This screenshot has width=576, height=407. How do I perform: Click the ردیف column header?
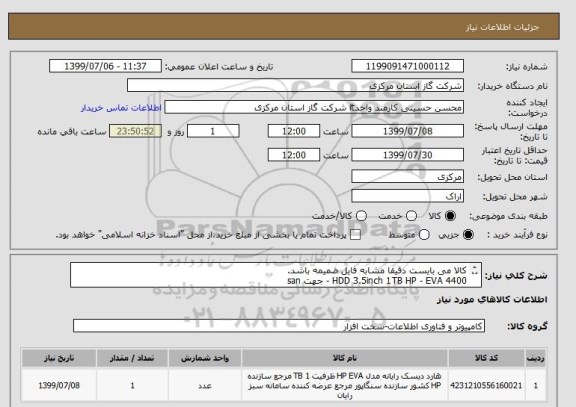point(536,358)
